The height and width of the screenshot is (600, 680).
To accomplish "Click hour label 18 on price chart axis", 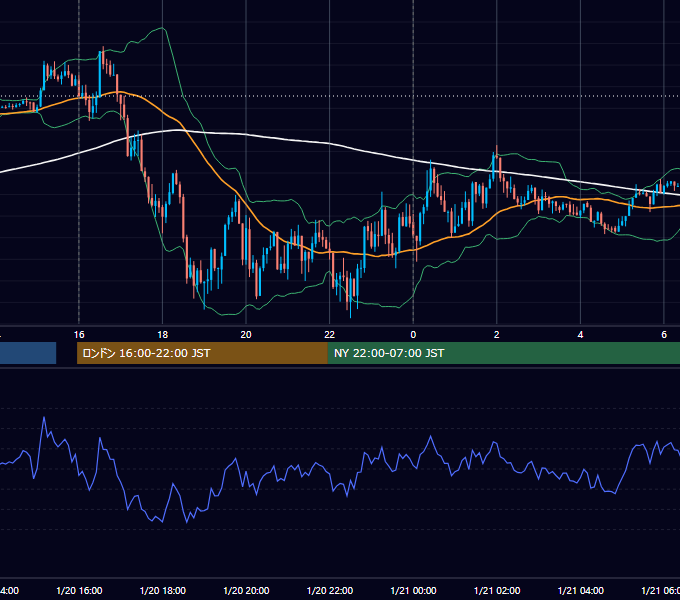I will click(162, 335).
